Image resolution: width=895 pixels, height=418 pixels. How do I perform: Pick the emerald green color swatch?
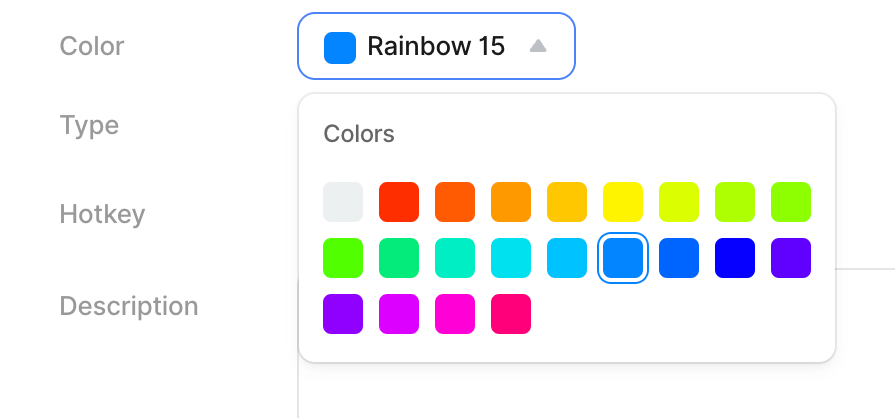click(399, 258)
